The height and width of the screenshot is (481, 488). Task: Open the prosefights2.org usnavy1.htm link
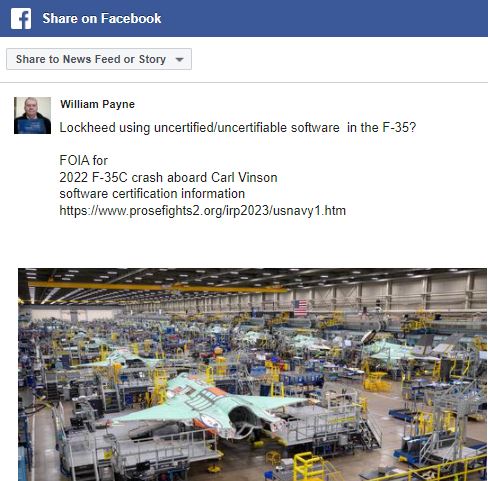pyautogui.click(x=202, y=211)
